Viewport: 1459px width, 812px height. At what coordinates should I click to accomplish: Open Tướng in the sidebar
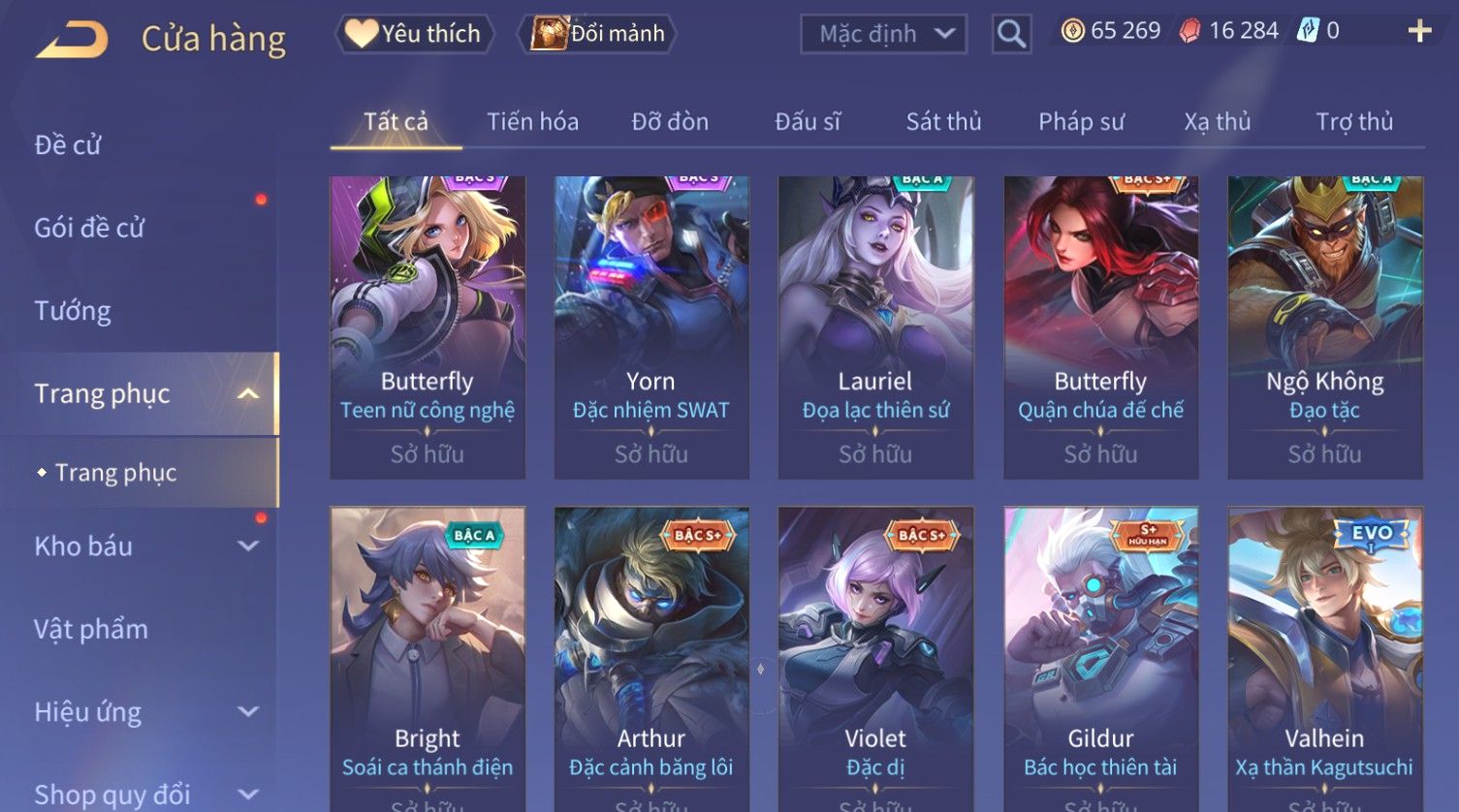coord(73,311)
